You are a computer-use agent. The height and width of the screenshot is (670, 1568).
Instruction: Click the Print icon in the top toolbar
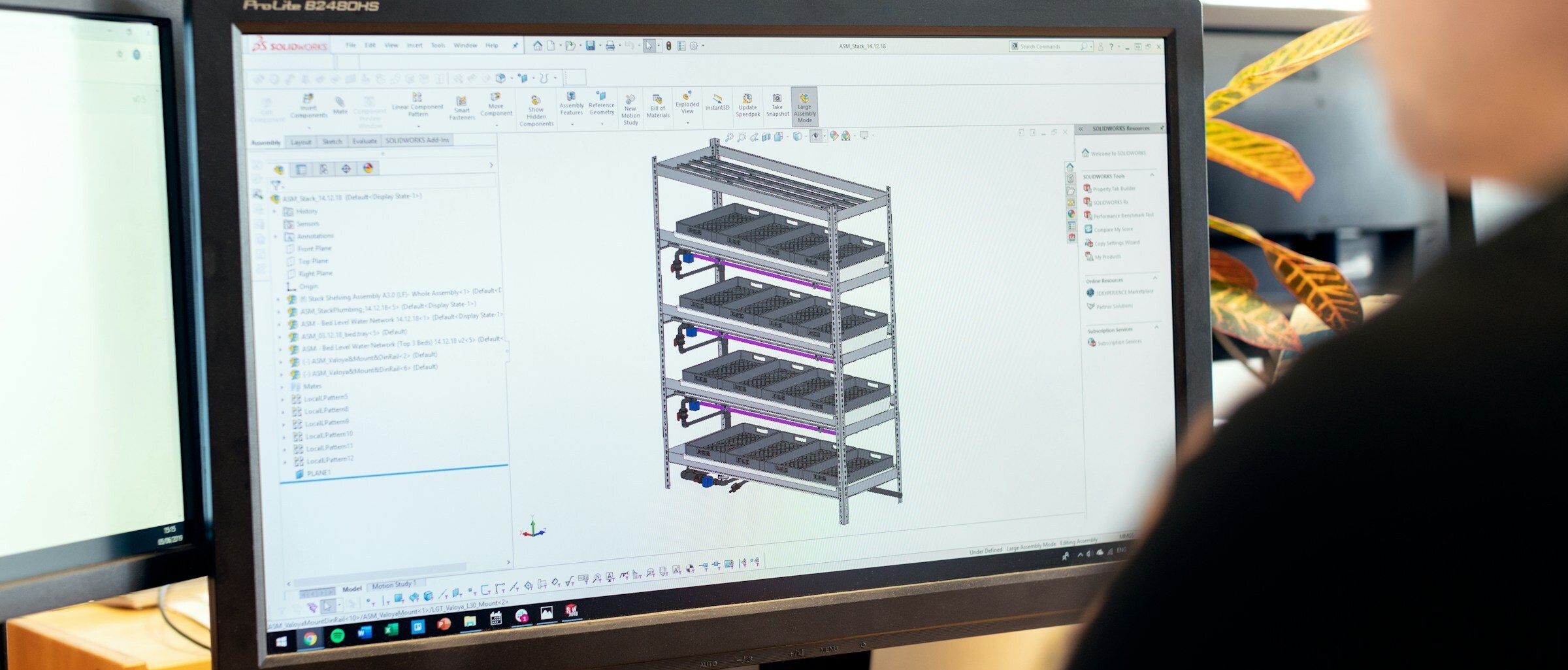pos(610,46)
